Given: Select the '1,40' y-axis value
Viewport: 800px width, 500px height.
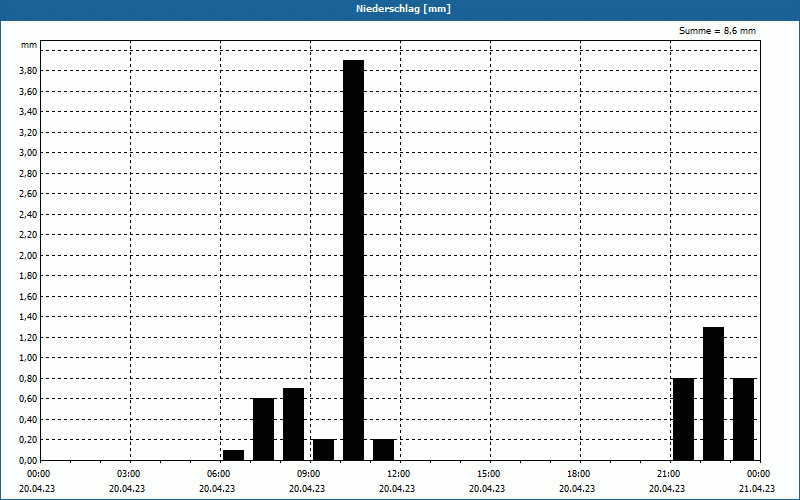Looking at the screenshot, I should [x=28, y=317].
